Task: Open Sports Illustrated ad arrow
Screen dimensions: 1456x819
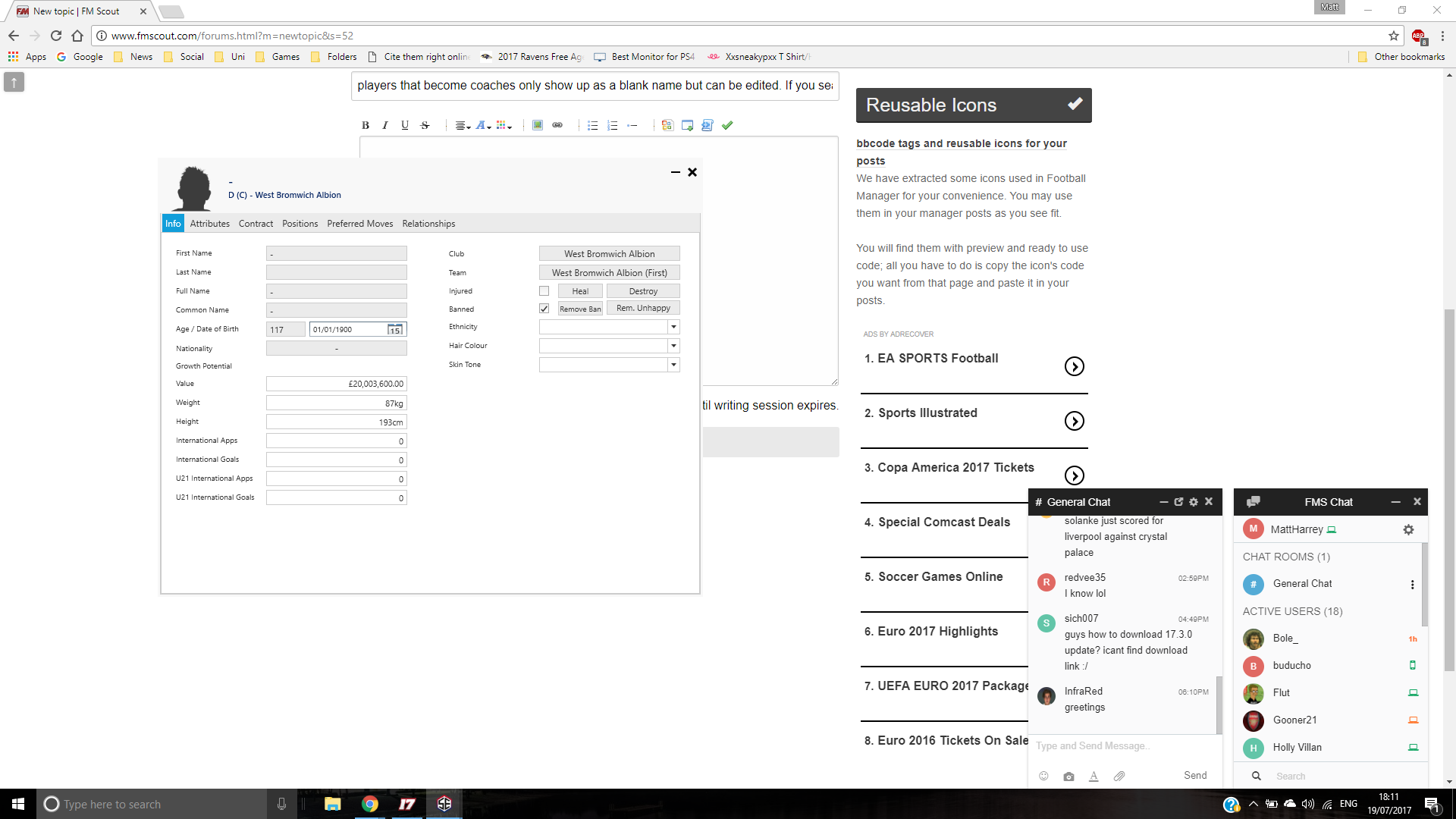Action: click(1074, 421)
